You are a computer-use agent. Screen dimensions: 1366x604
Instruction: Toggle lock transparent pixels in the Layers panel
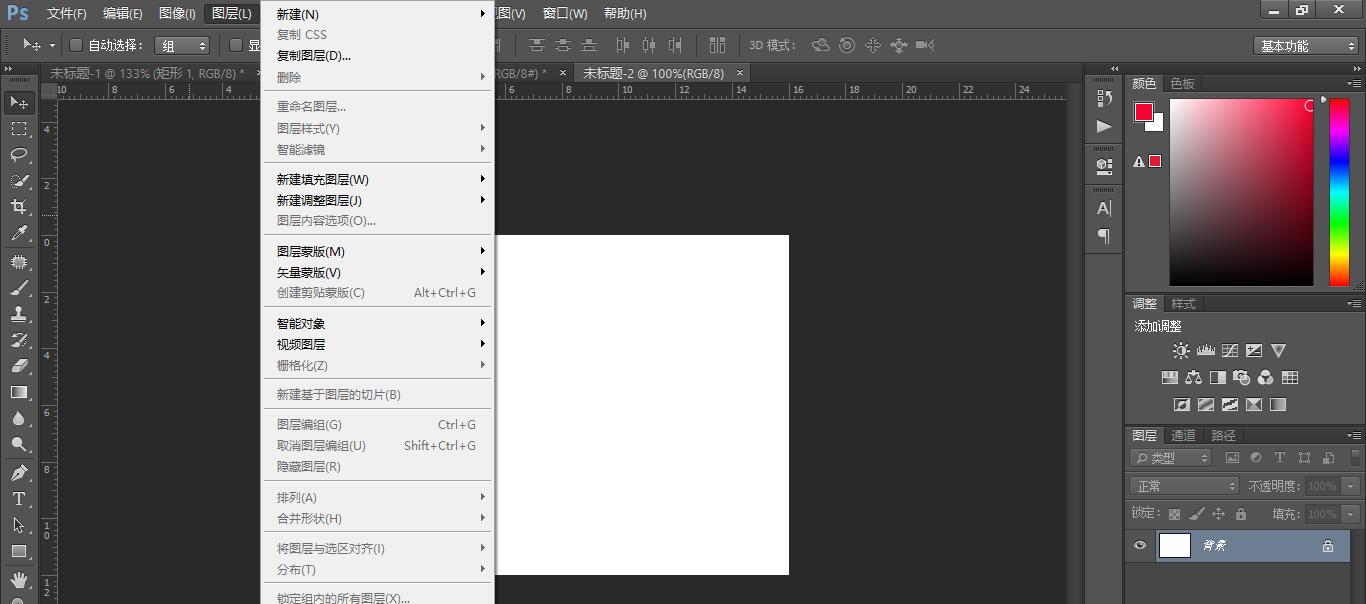tap(1174, 514)
